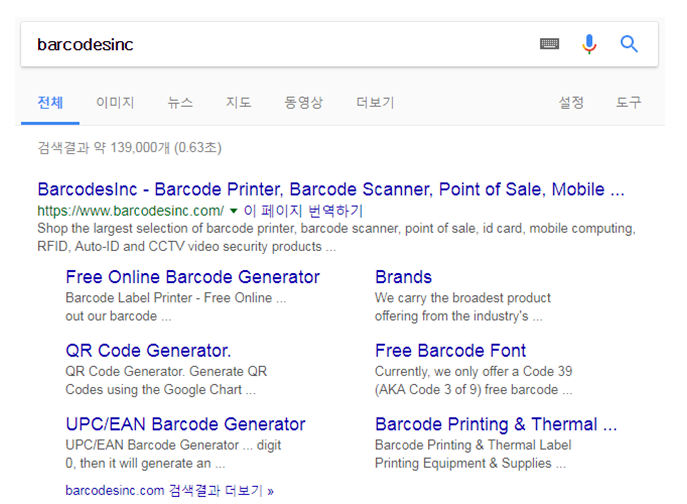The image size is (687, 504).
Task: Expand the 더보기 menu
Action: pyautogui.click(x=375, y=103)
